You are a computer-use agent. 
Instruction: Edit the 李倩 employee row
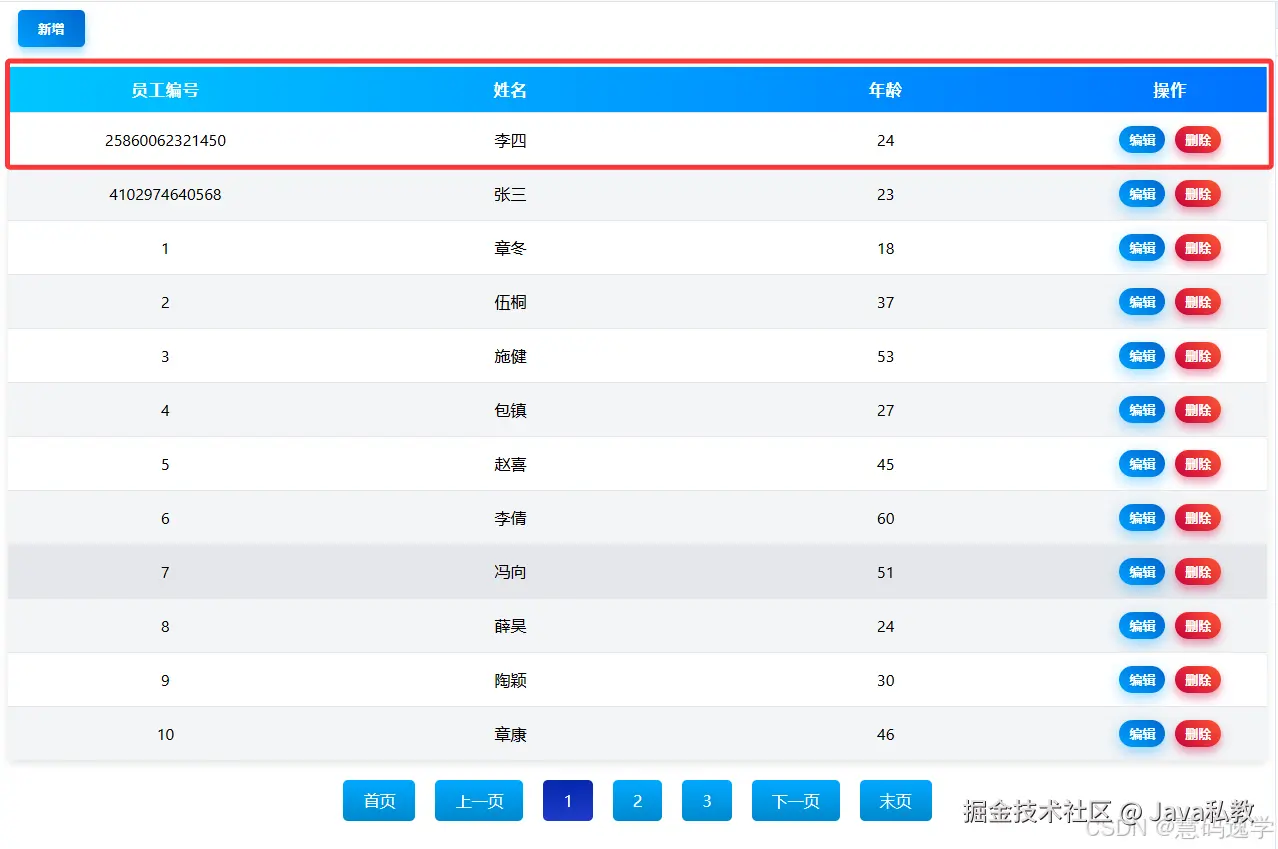[1142, 518]
